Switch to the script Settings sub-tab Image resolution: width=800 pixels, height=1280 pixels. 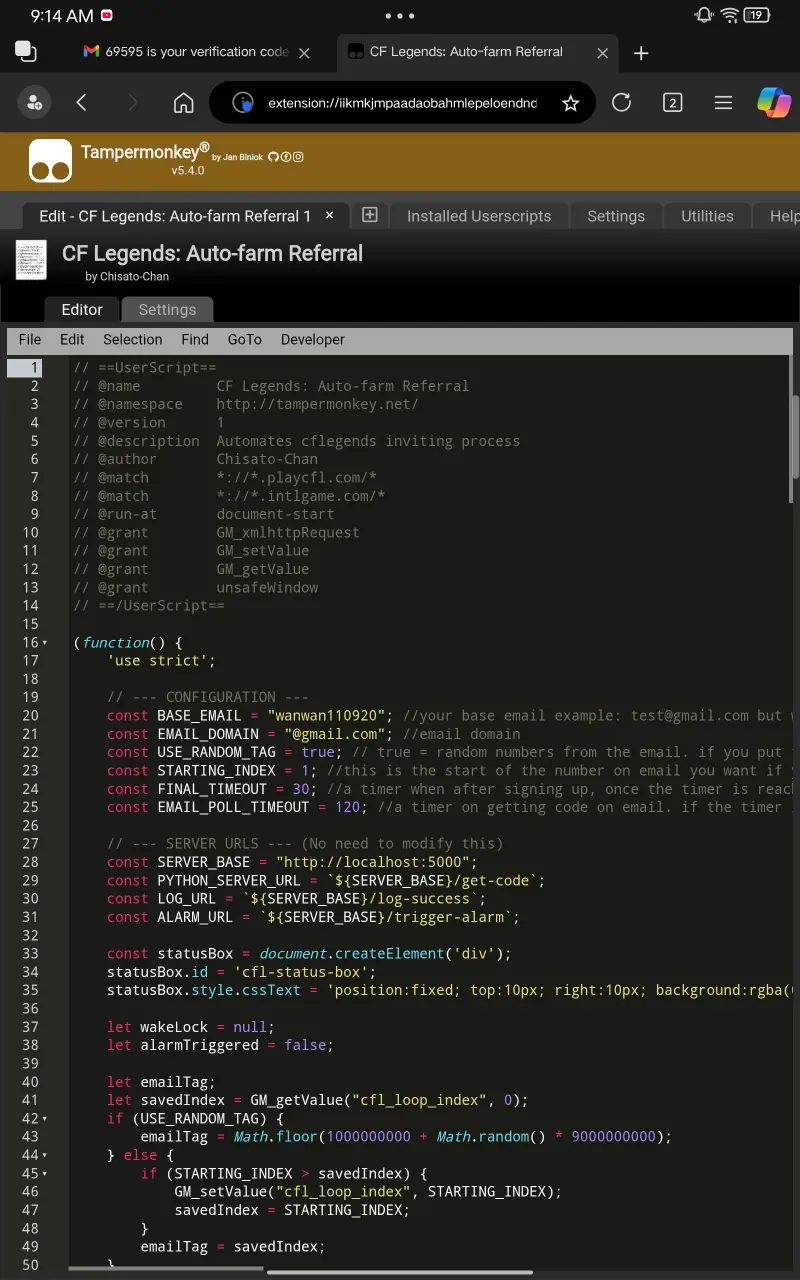167,310
